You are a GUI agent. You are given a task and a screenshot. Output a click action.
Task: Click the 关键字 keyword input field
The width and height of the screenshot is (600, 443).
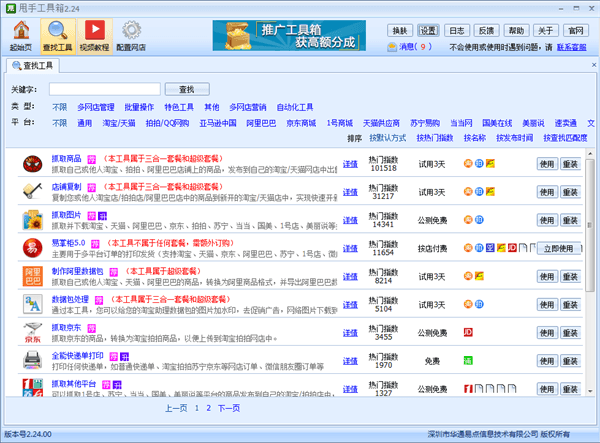tap(104, 89)
